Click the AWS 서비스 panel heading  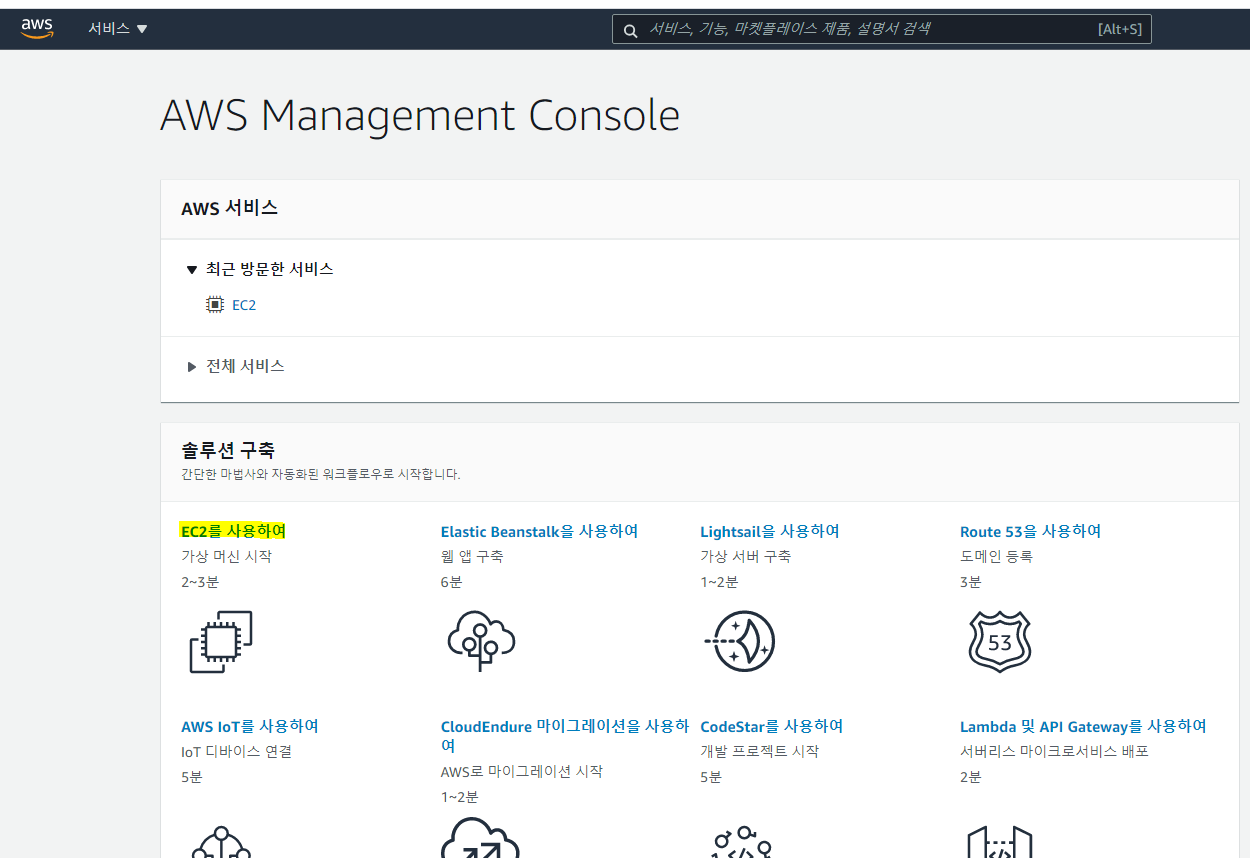point(230,208)
